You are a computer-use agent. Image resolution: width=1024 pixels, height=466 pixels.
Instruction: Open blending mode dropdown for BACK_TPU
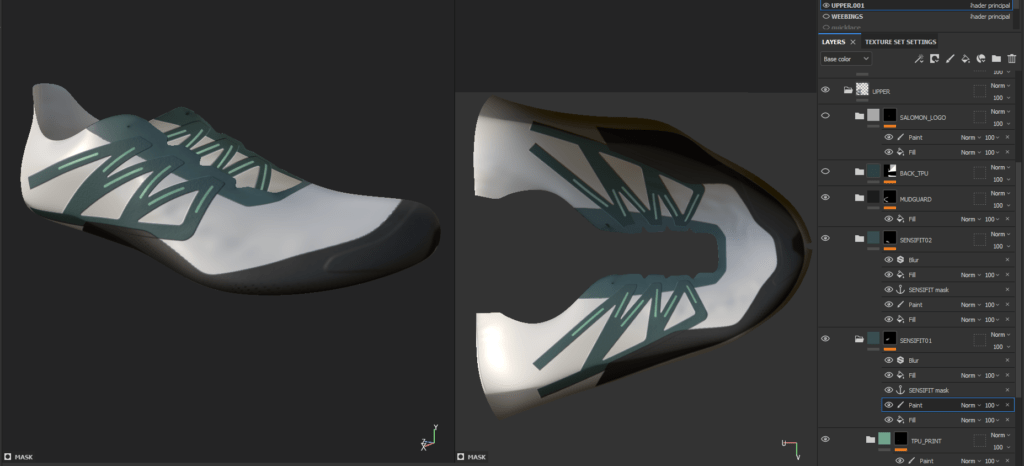pyautogui.click(x=1000, y=168)
